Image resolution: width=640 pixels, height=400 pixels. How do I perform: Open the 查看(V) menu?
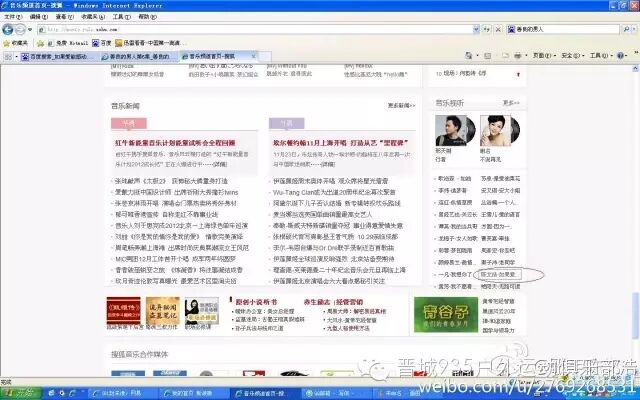pyautogui.click(x=64, y=17)
